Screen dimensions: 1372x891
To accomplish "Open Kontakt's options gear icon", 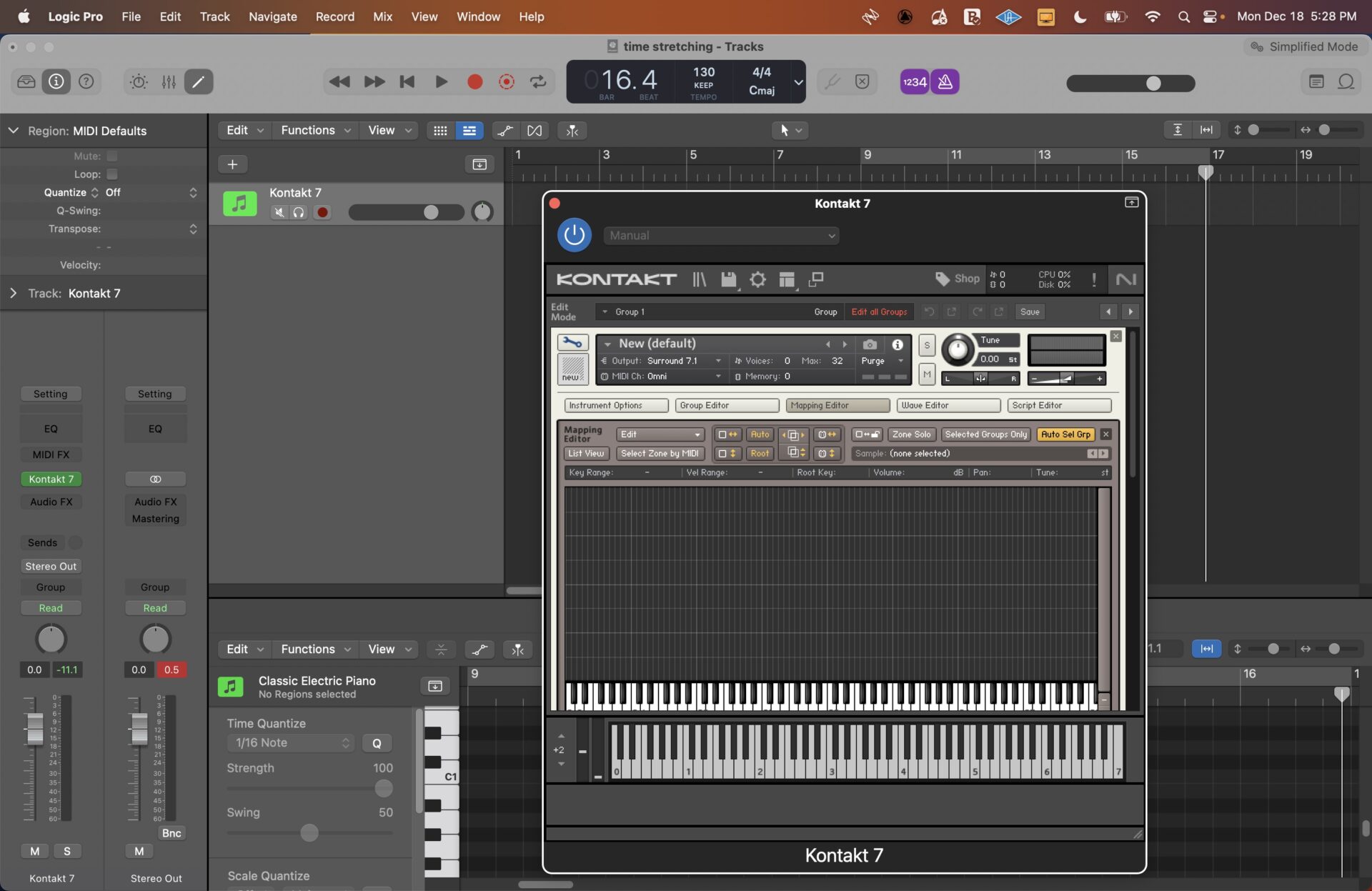I will click(757, 279).
